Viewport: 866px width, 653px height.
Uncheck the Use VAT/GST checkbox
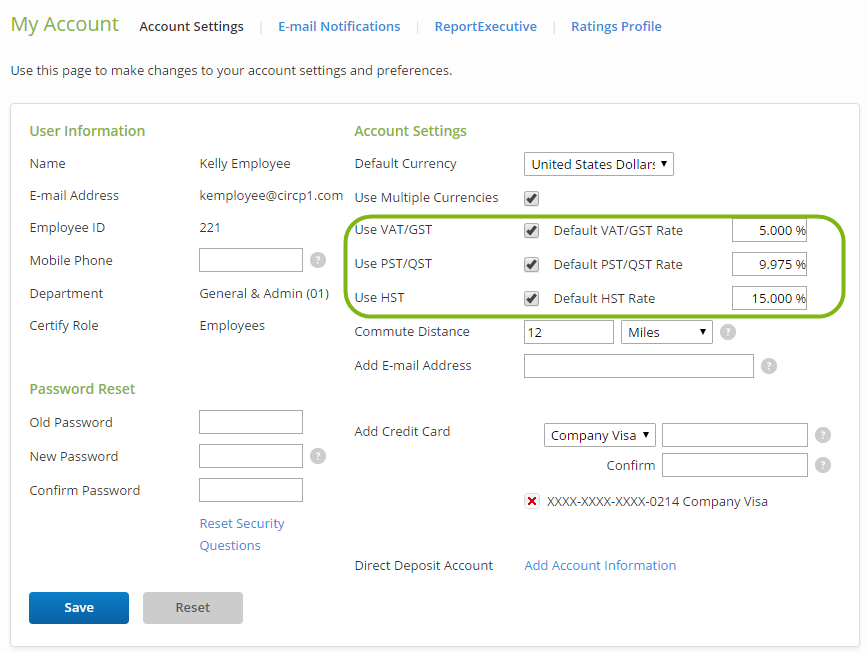click(x=531, y=230)
